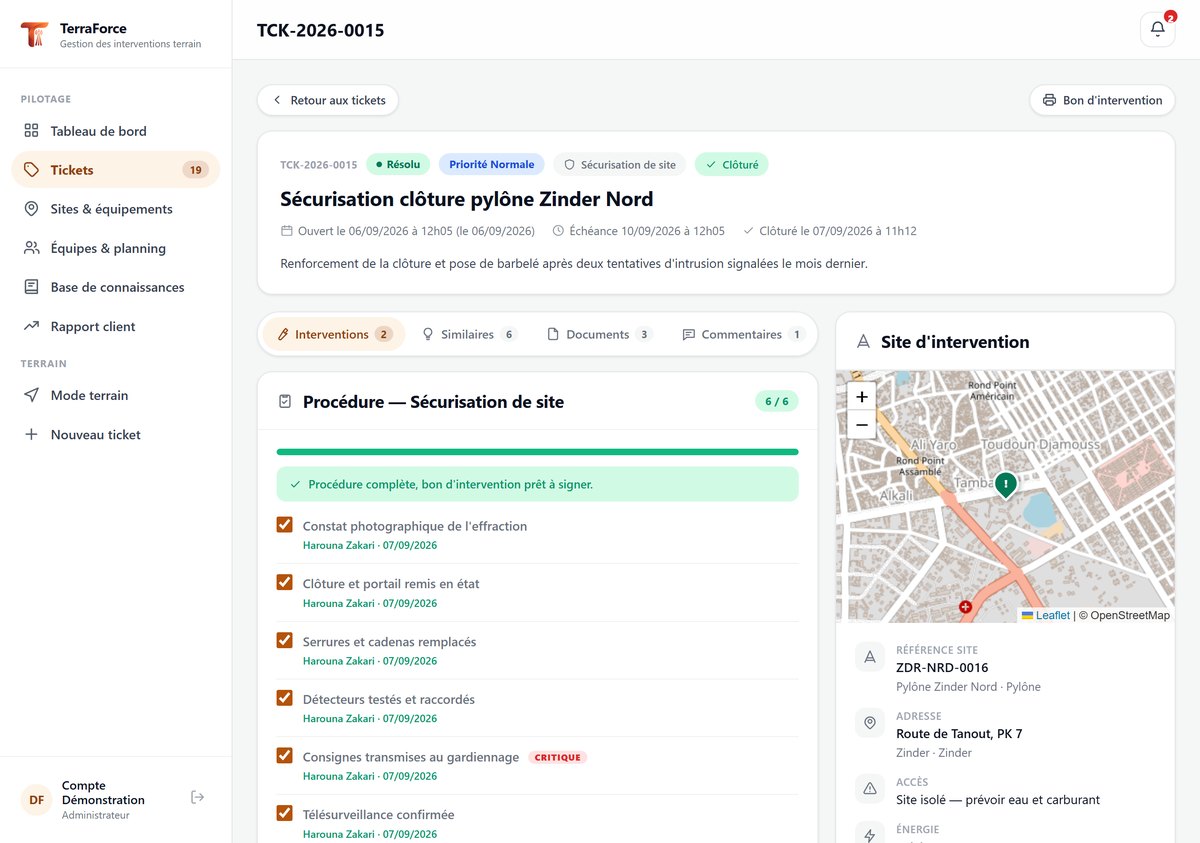Click Clôturé le 07/09/2026 à 11h12
1200x843 pixels.
pyautogui.click(x=830, y=231)
